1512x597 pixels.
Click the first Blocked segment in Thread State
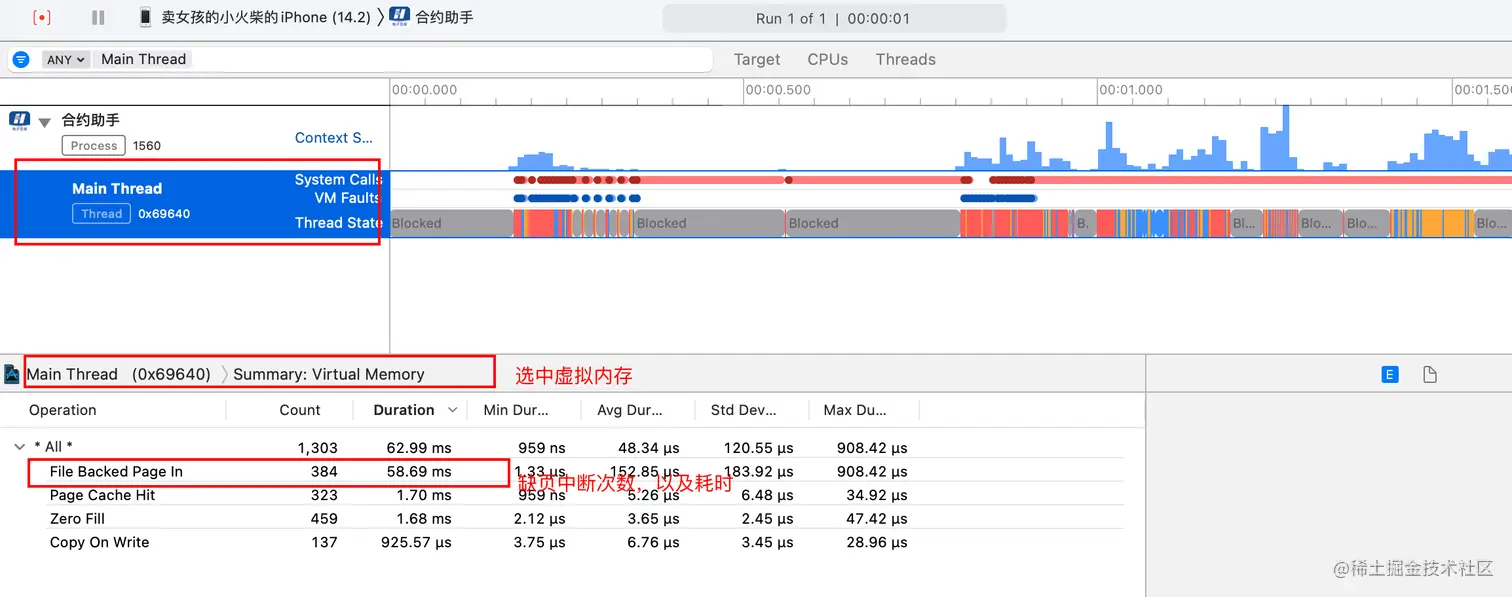451,223
